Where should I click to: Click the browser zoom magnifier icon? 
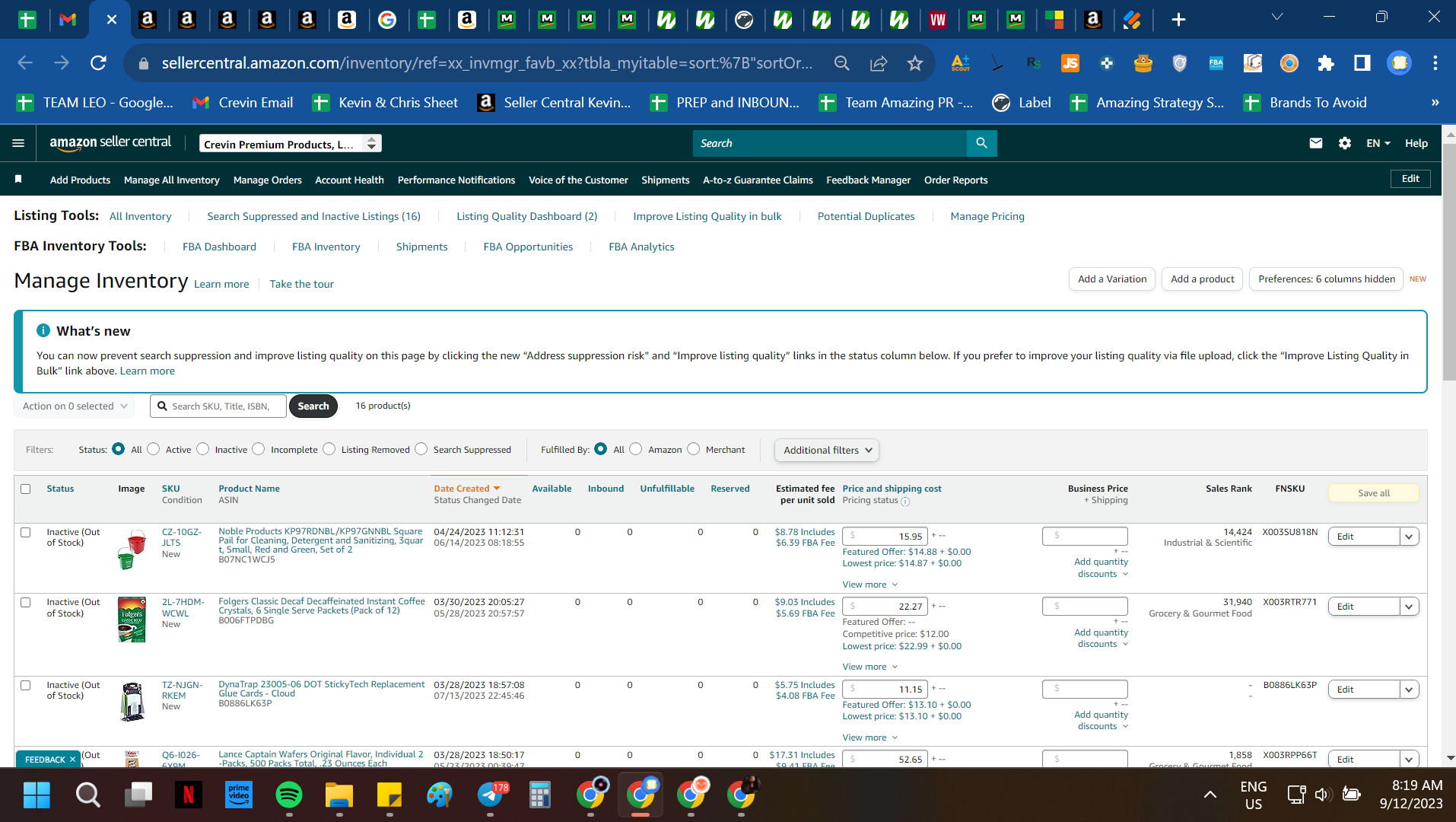[841, 63]
